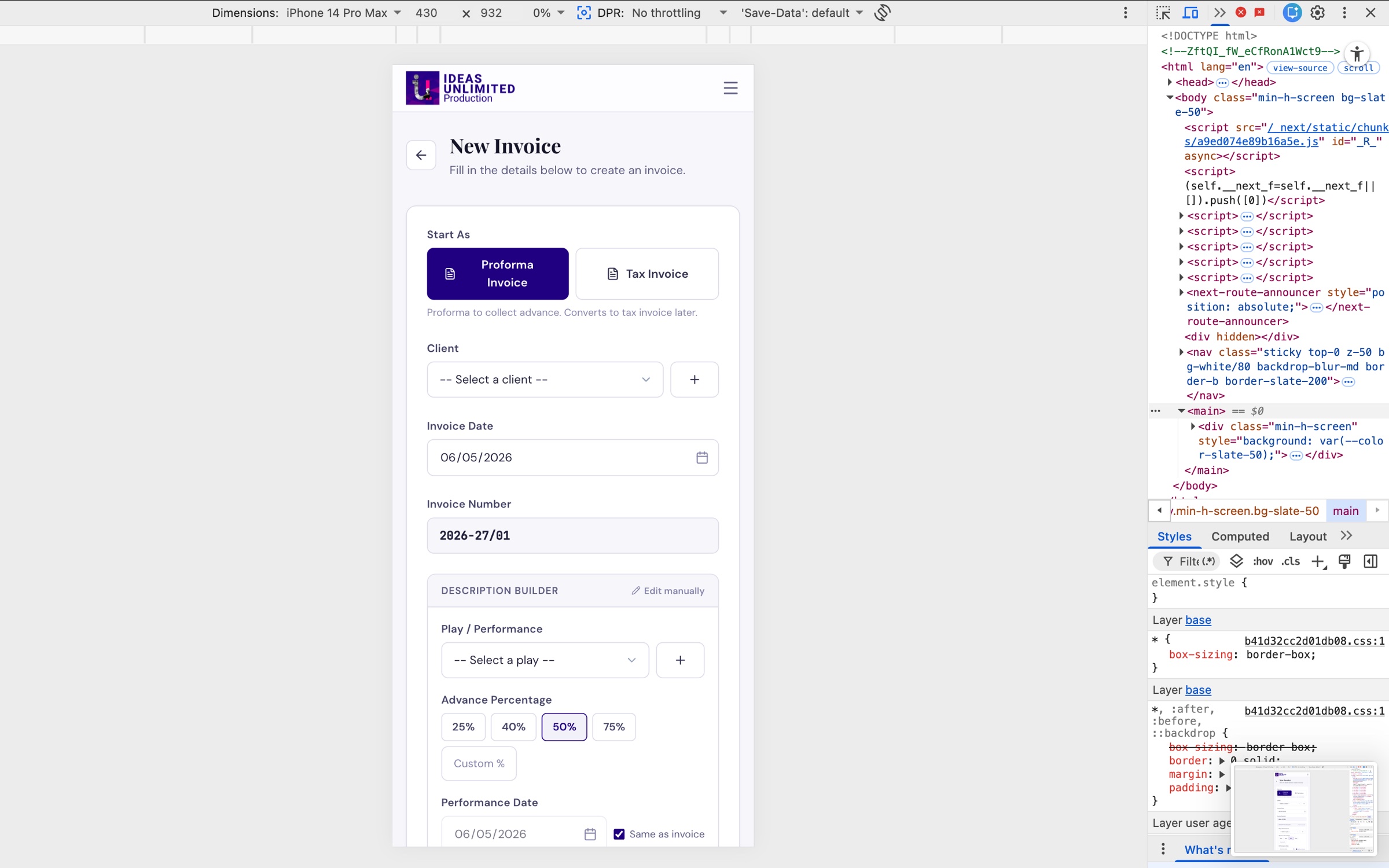Click the breadcrumb left scroll arrow
This screenshot has height=868, width=1389.
[x=1159, y=510]
